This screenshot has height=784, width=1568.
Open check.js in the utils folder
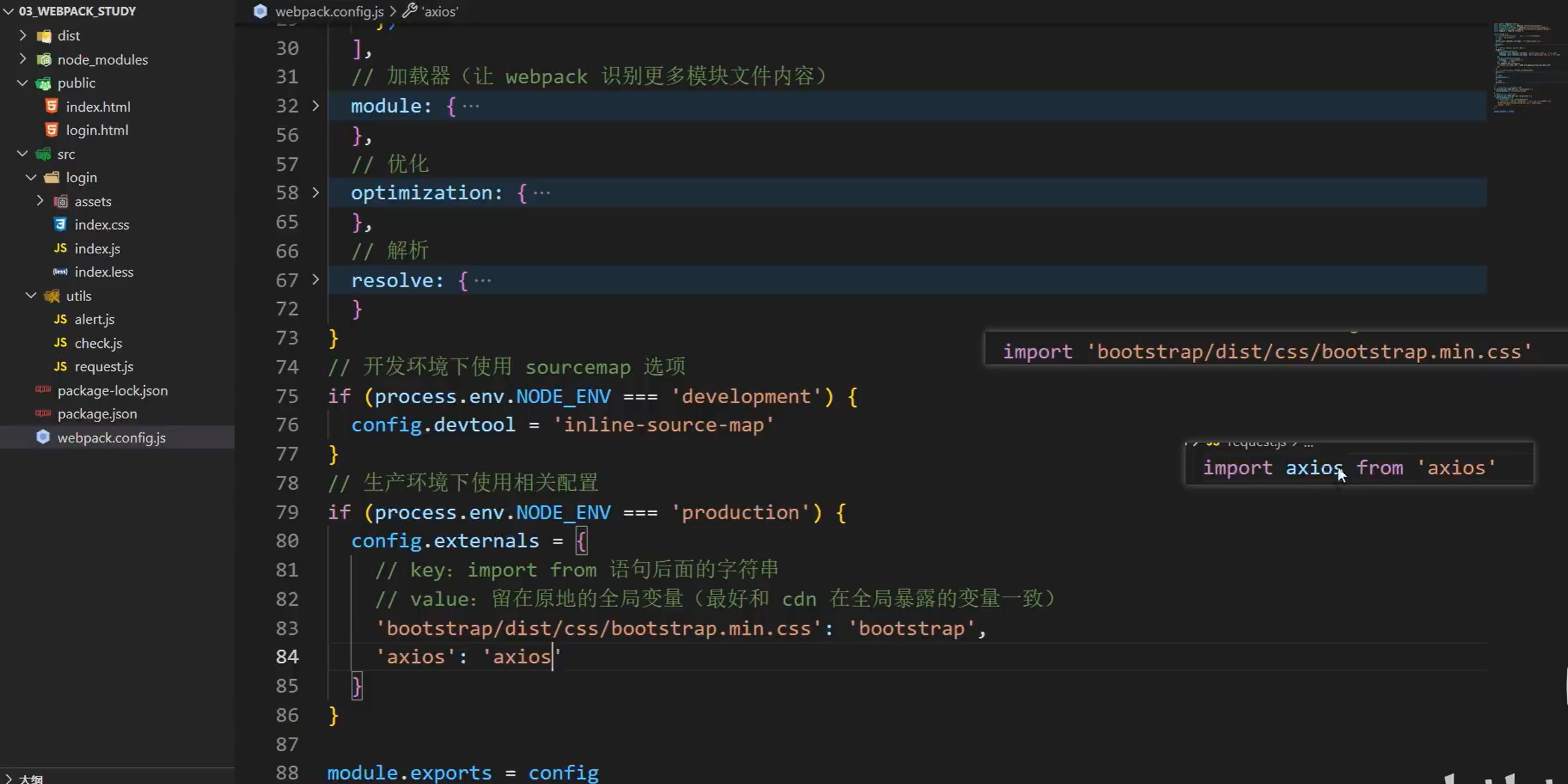point(98,343)
